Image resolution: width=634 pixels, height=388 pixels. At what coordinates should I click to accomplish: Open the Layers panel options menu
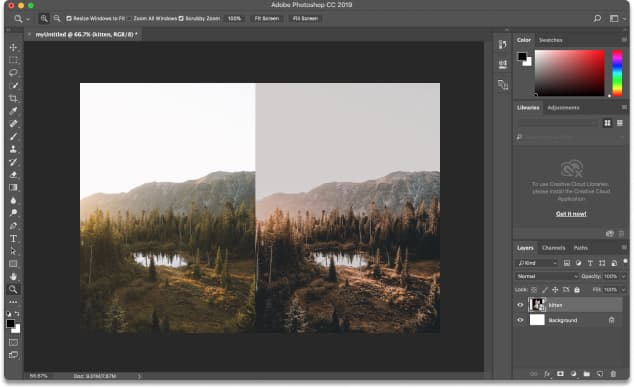coord(624,247)
